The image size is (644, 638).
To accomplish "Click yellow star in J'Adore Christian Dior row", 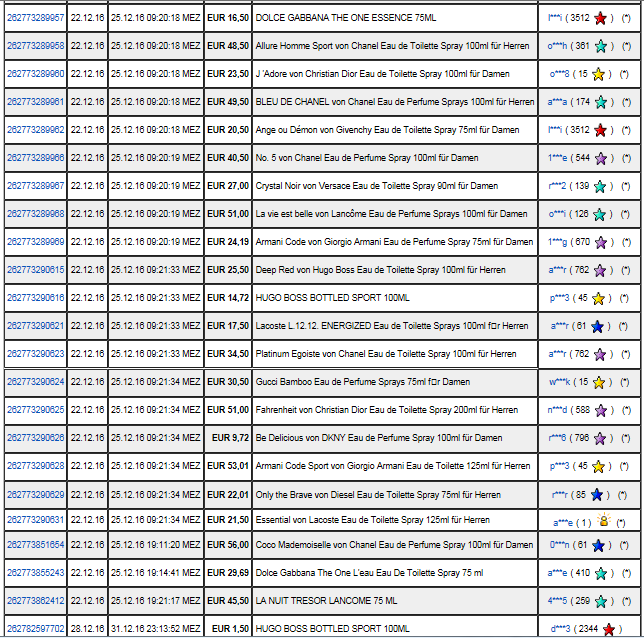I will [598, 74].
